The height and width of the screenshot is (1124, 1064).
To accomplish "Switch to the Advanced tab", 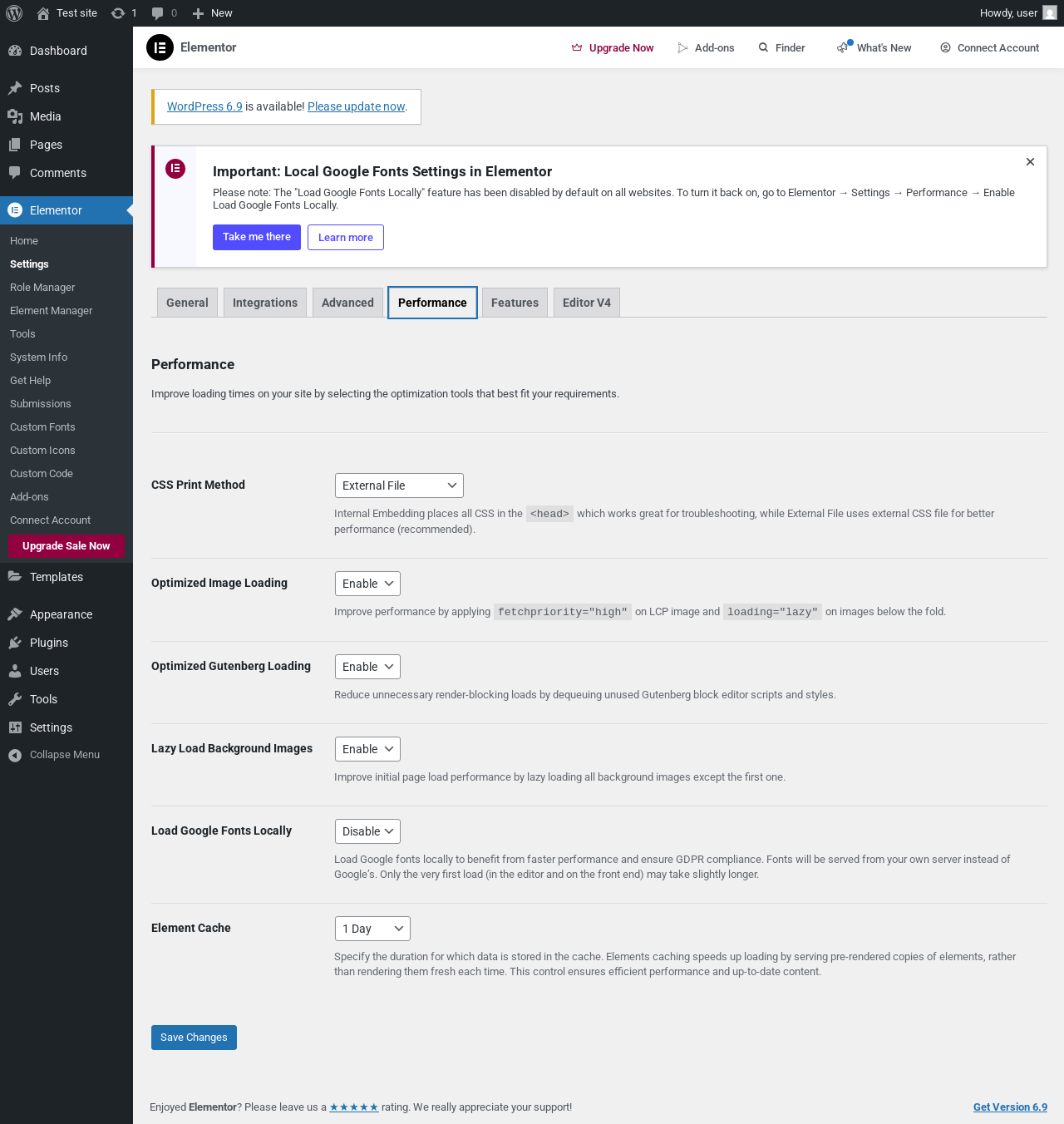I will 347,303.
